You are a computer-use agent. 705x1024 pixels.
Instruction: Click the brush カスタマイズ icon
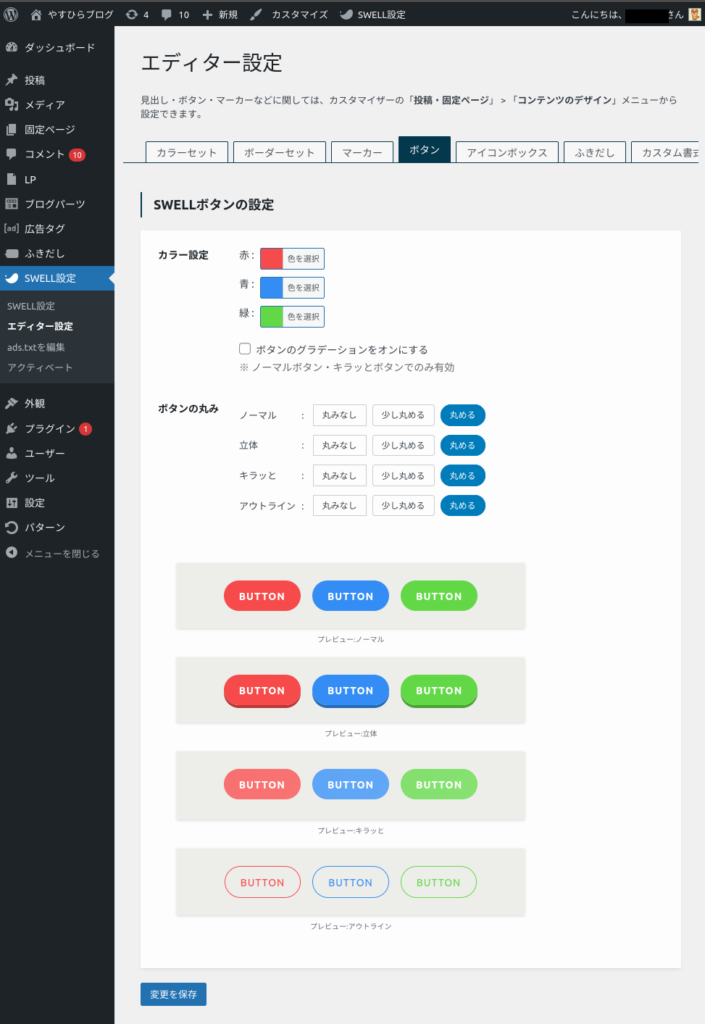pos(256,14)
